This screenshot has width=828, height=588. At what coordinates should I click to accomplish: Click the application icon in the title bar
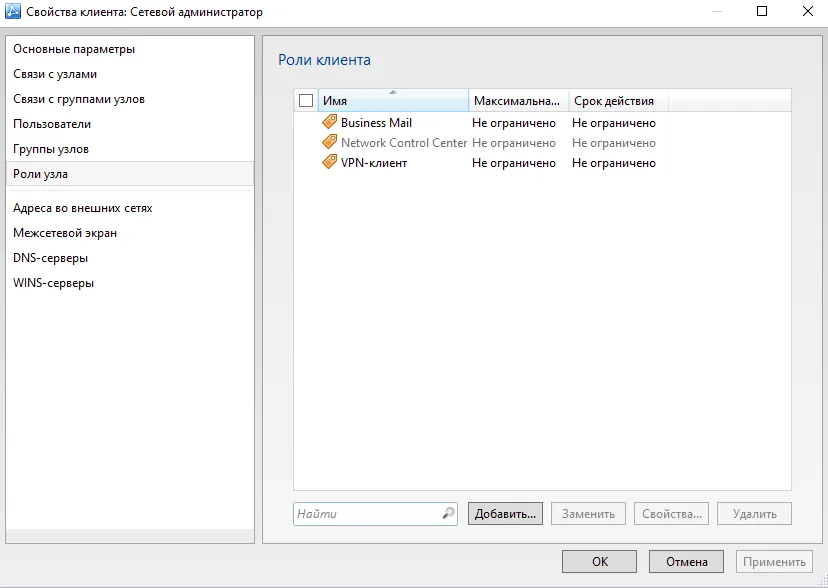13,12
